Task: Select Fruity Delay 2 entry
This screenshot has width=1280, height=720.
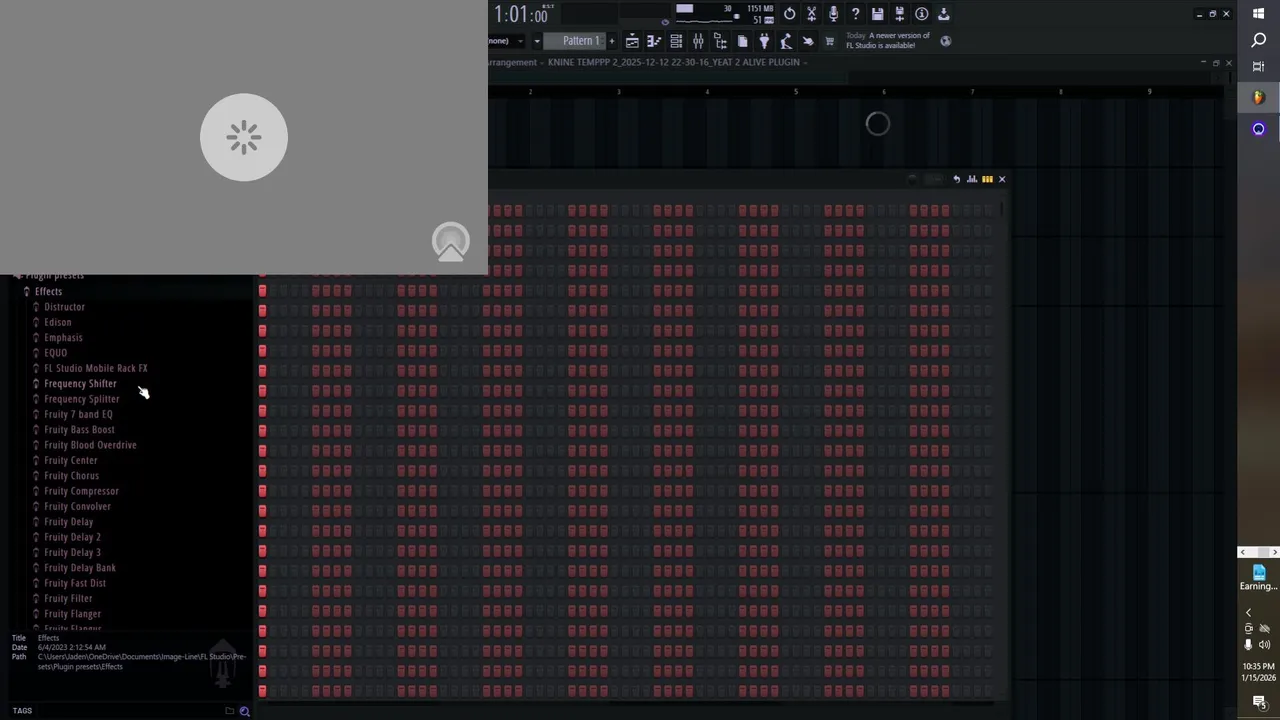Action: 72,537
